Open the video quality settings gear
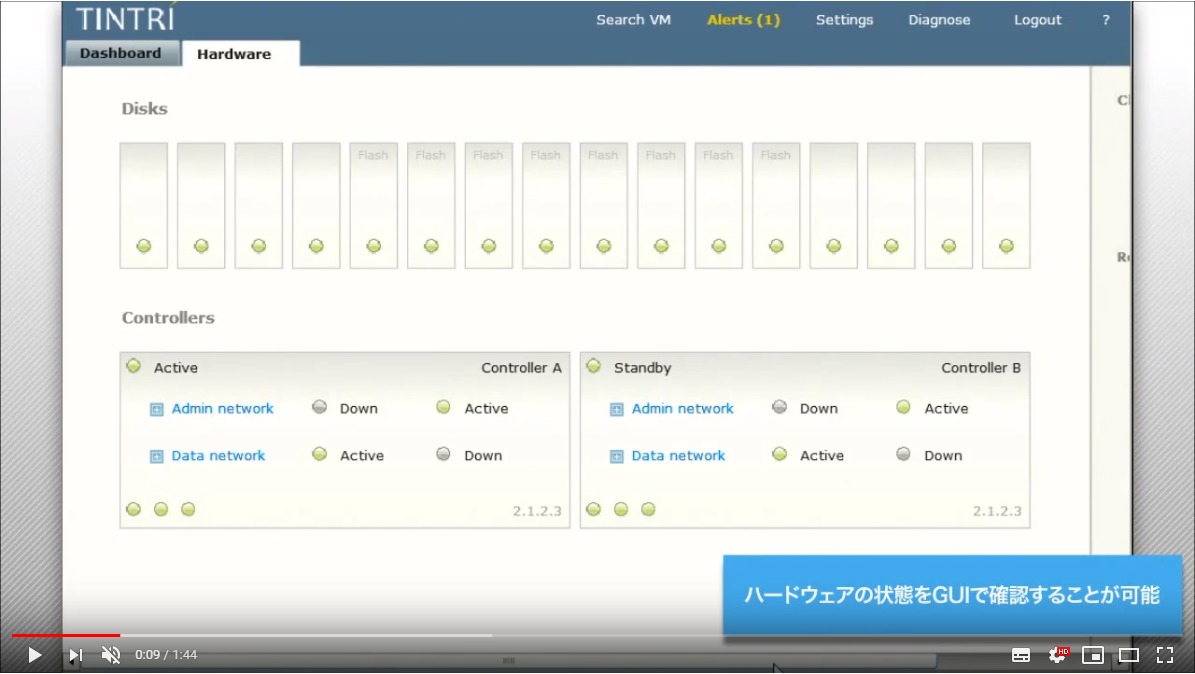1195x674 pixels. pyautogui.click(x=1057, y=654)
